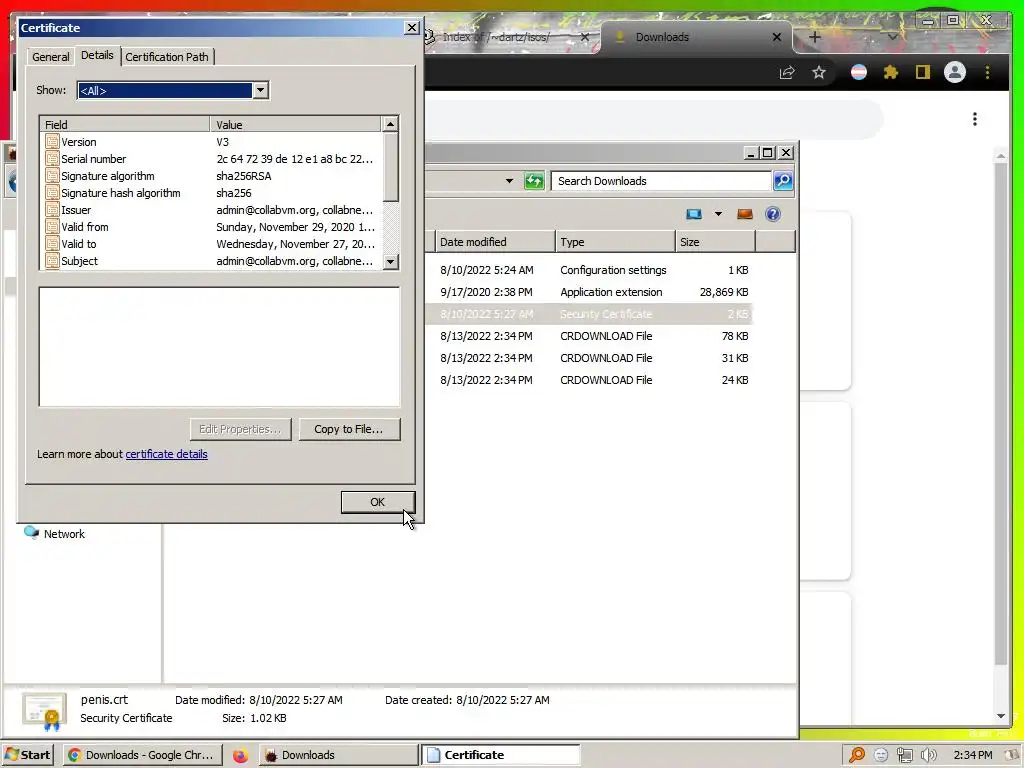1024x768 pixels.
Task: Click the Search Downloads field in Explorer
Action: coord(660,181)
